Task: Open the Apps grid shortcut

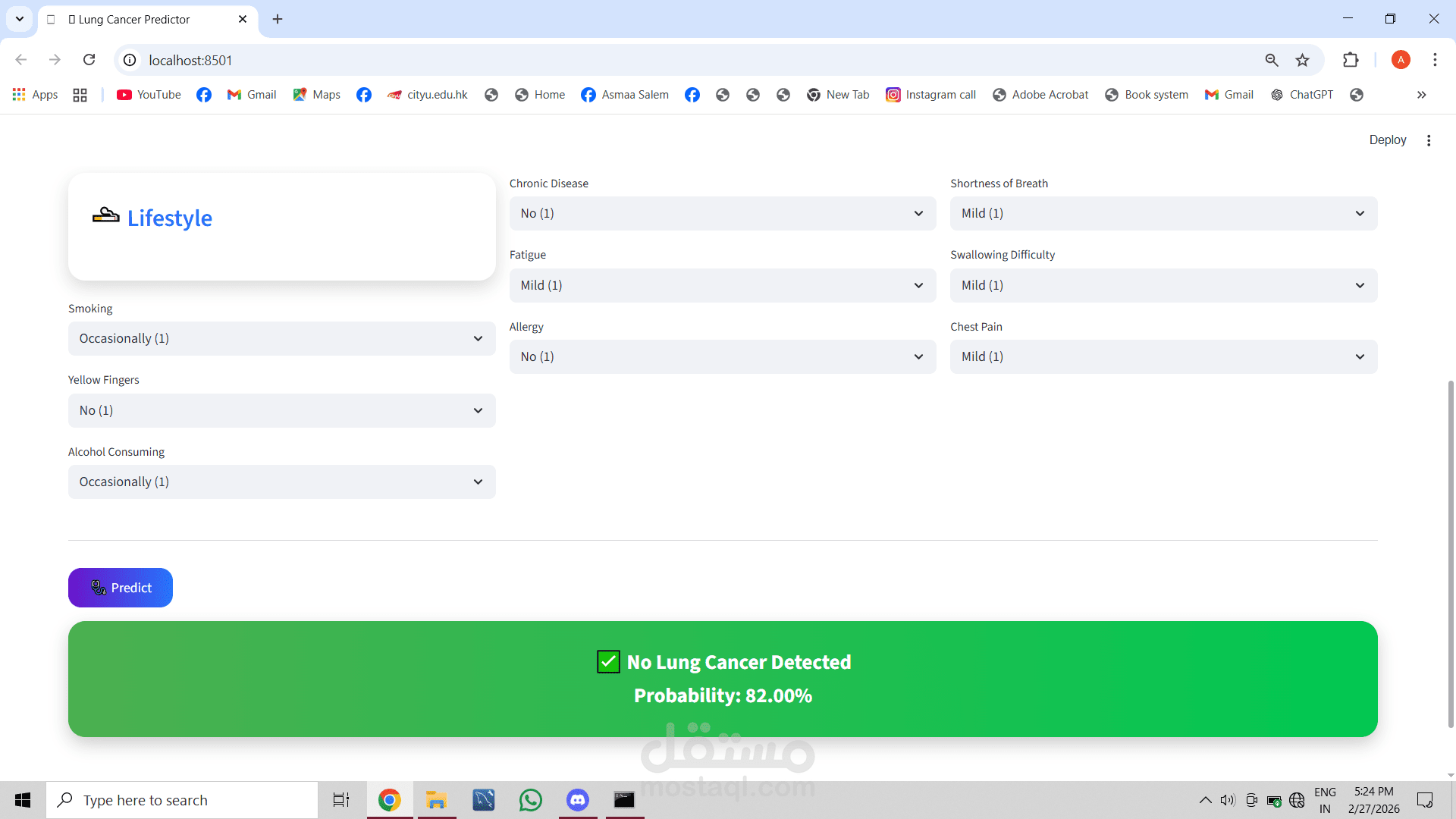Action: pos(36,95)
